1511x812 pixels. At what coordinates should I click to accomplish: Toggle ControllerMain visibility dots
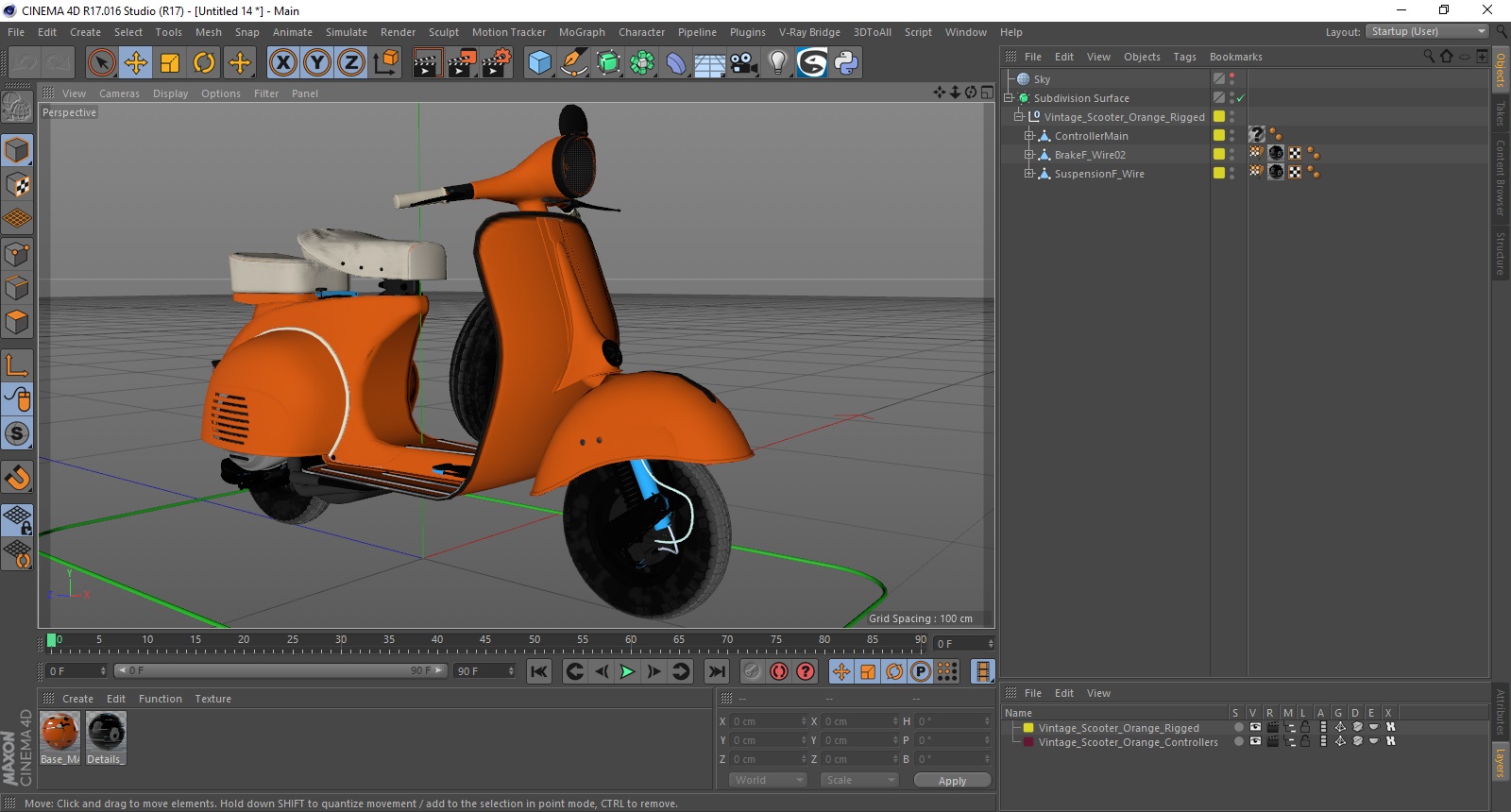tap(1231, 136)
